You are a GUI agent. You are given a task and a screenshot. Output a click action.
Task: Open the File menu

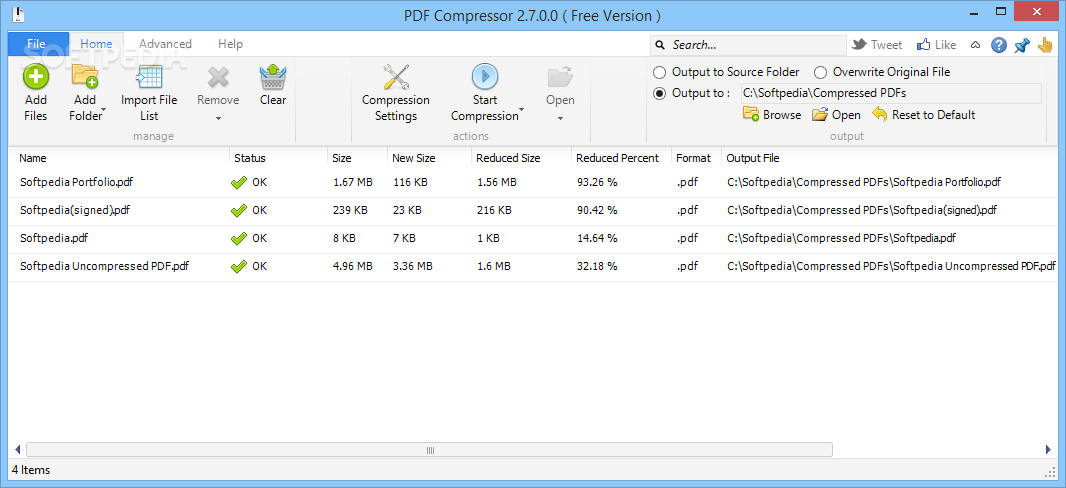tap(38, 44)
